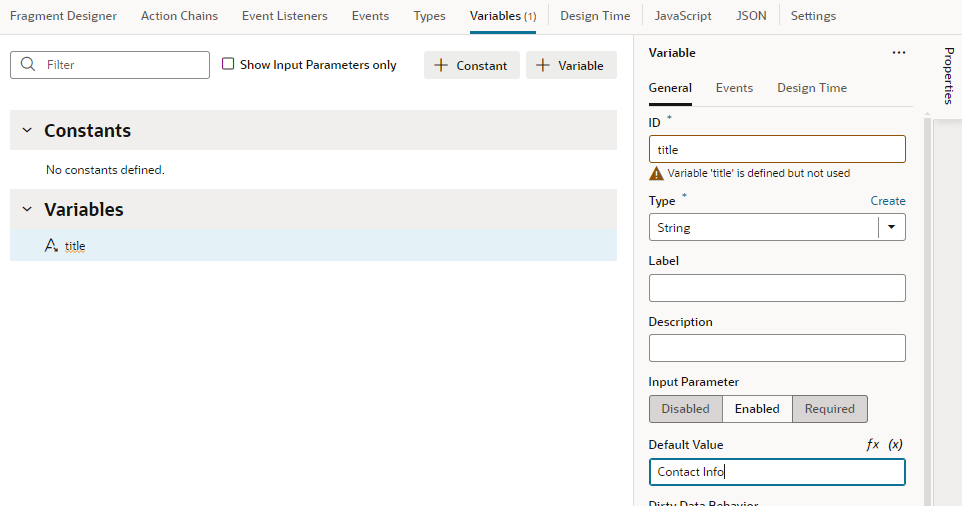Image resolution: width=962 pixels, height=506 pixels.
Task: Set Input Parameter to Disabled
Action: coord(685,409)
